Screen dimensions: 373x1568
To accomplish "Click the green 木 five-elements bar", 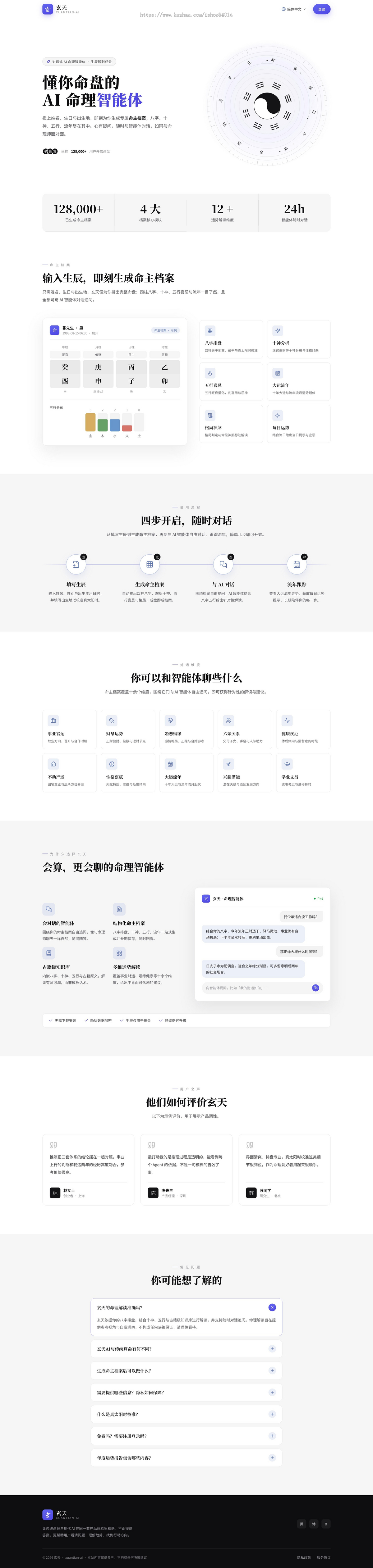I will point(102,425).
